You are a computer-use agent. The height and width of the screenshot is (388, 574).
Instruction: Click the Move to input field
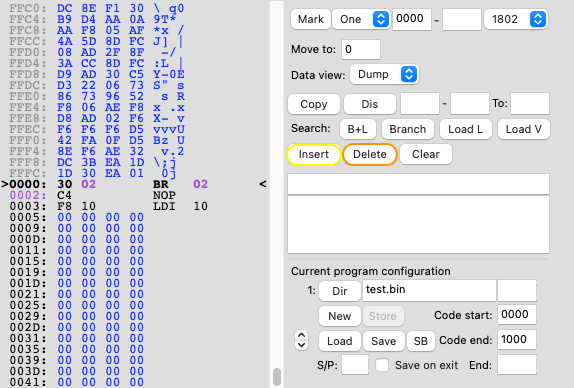coord(361,49)
